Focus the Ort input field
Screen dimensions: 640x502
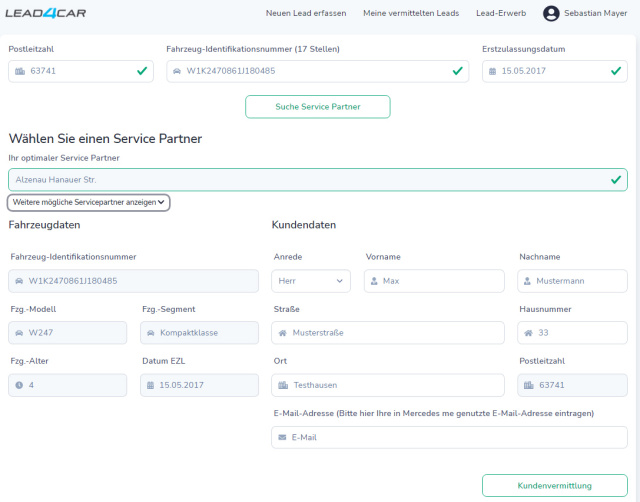[390, 385]
